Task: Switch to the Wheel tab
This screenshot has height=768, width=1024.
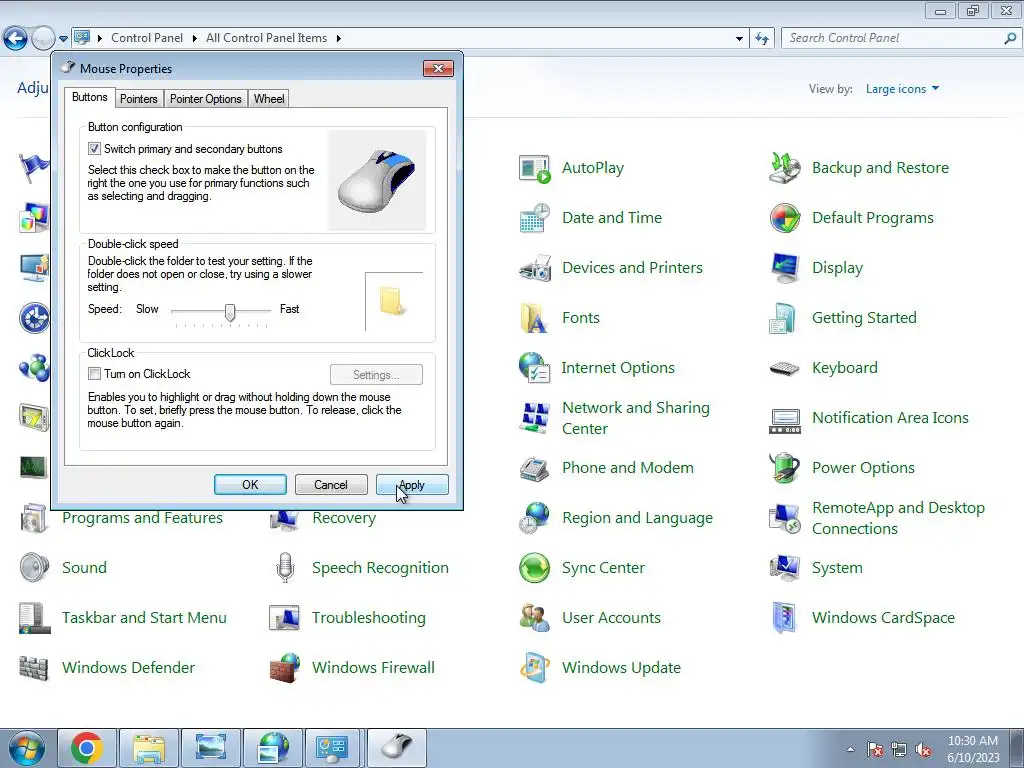Action: 268,99
